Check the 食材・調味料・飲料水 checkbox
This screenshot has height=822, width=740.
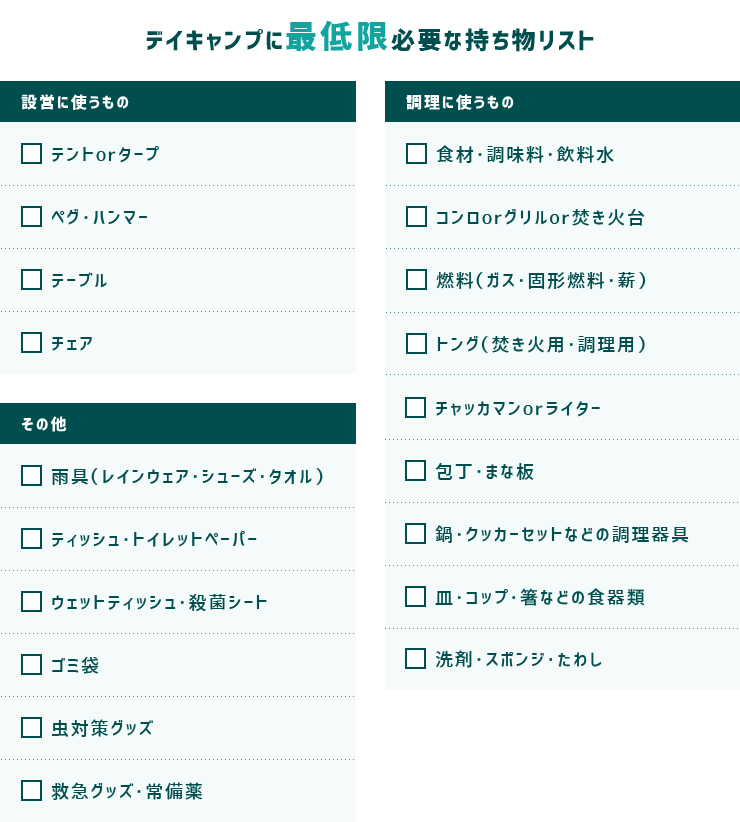416,153
